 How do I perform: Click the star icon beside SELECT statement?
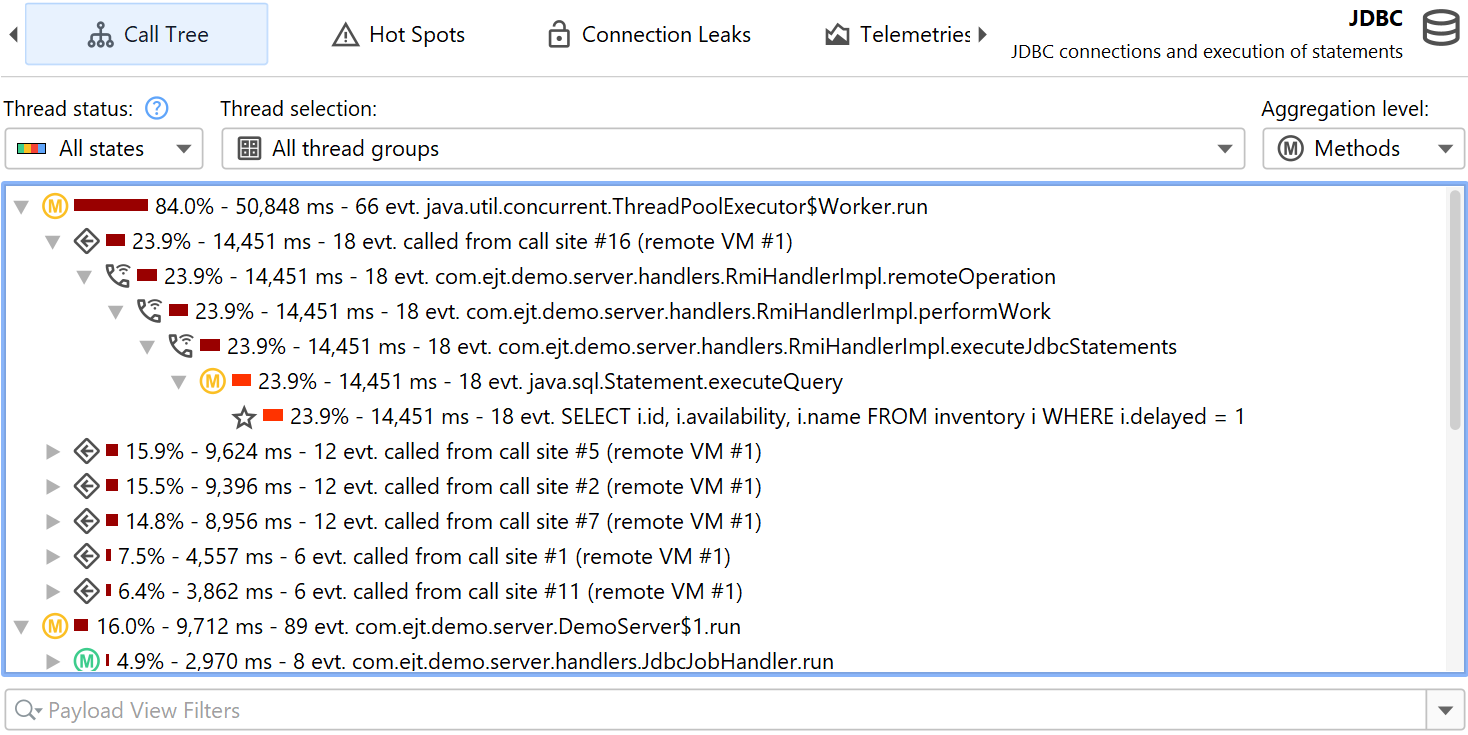pos(244,417)
